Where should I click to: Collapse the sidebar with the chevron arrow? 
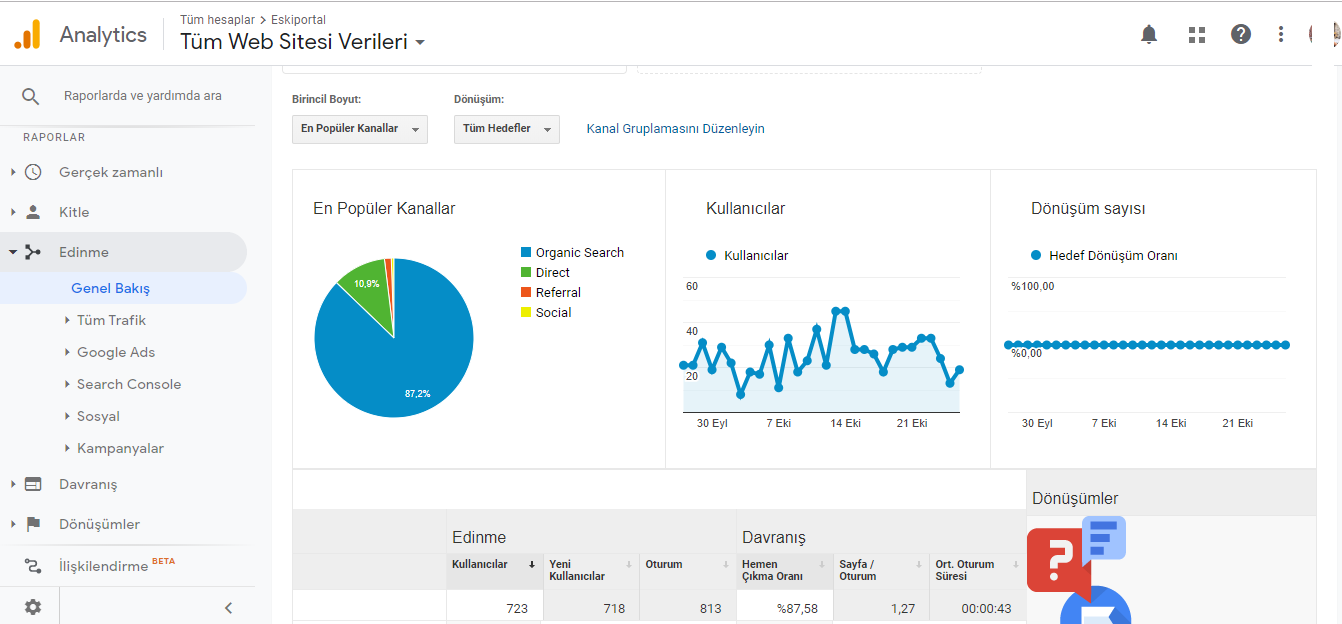tap(228, 607)
